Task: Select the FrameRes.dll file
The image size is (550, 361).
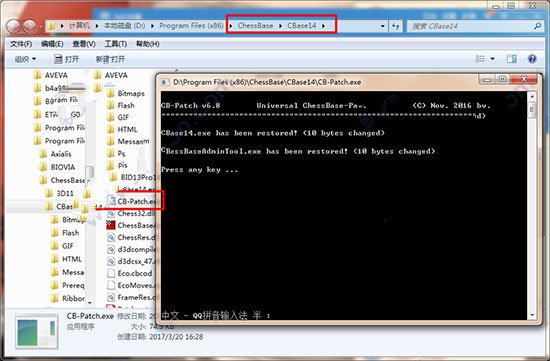Action: pos(131,298)
